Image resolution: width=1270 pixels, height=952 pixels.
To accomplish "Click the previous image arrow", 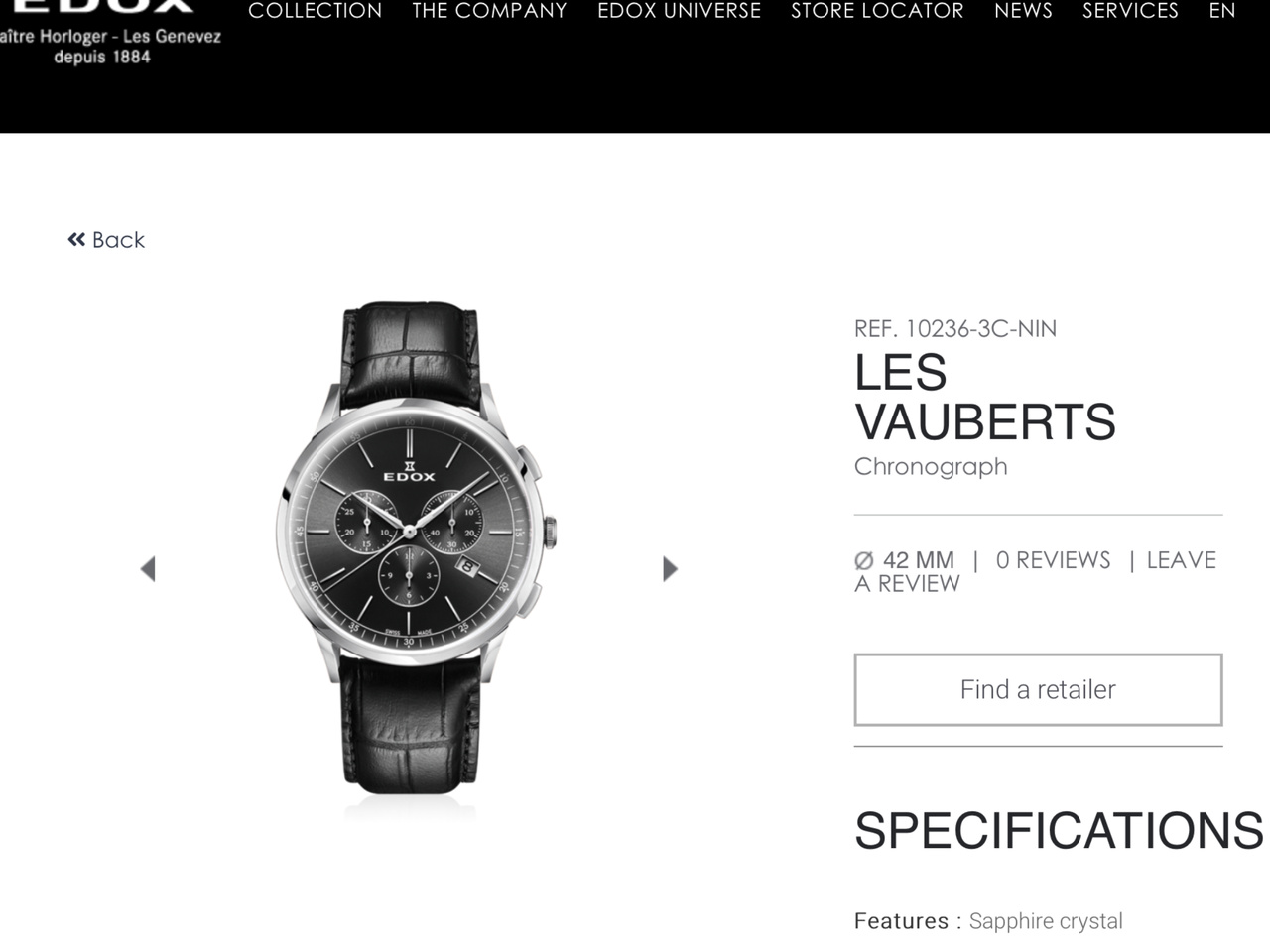I will click(148, 569).
